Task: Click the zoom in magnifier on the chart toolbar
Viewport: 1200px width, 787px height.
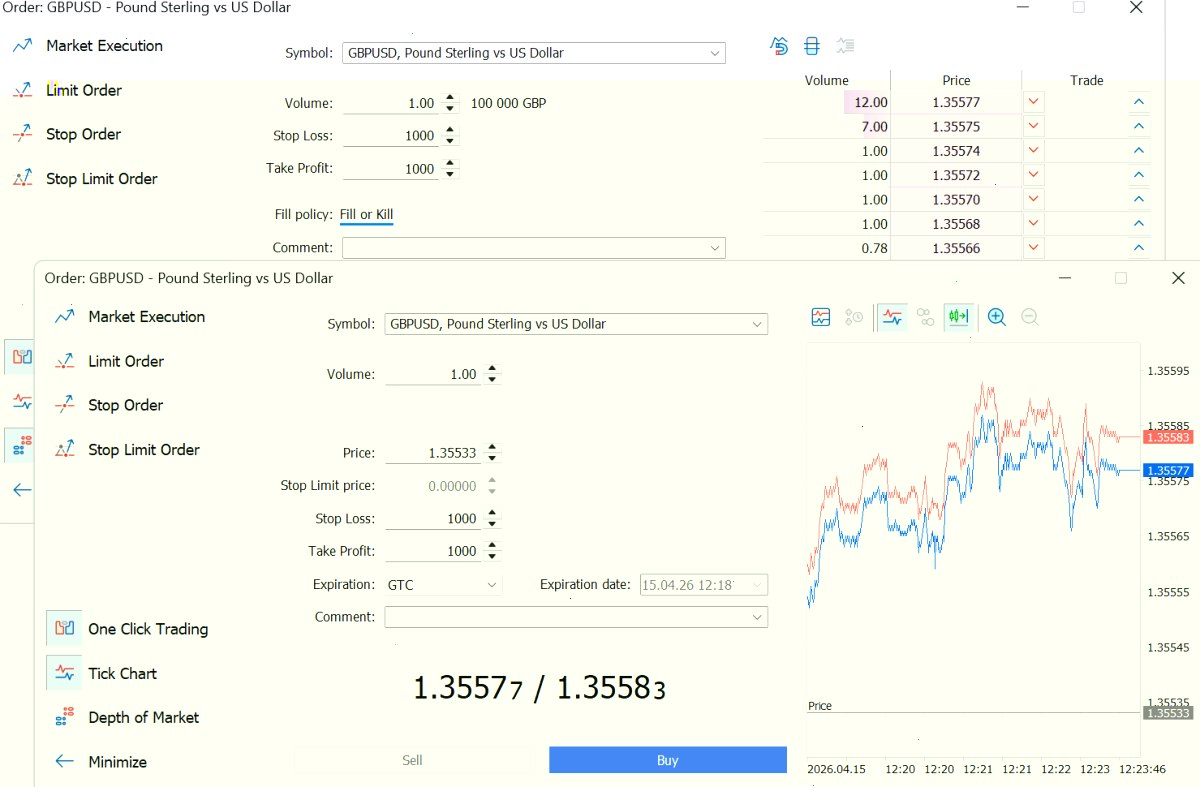Action: (996, 317)
